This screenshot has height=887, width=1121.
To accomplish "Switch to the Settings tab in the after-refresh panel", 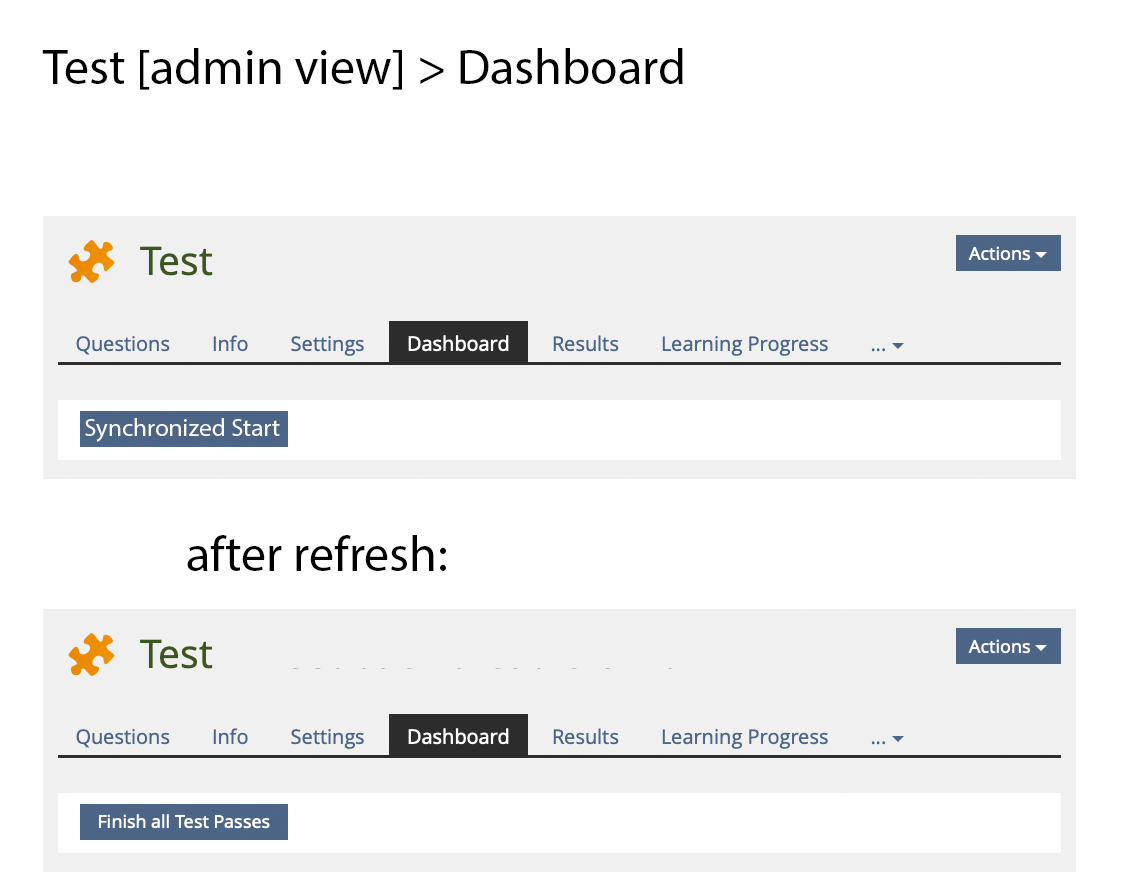I will 327,737.
